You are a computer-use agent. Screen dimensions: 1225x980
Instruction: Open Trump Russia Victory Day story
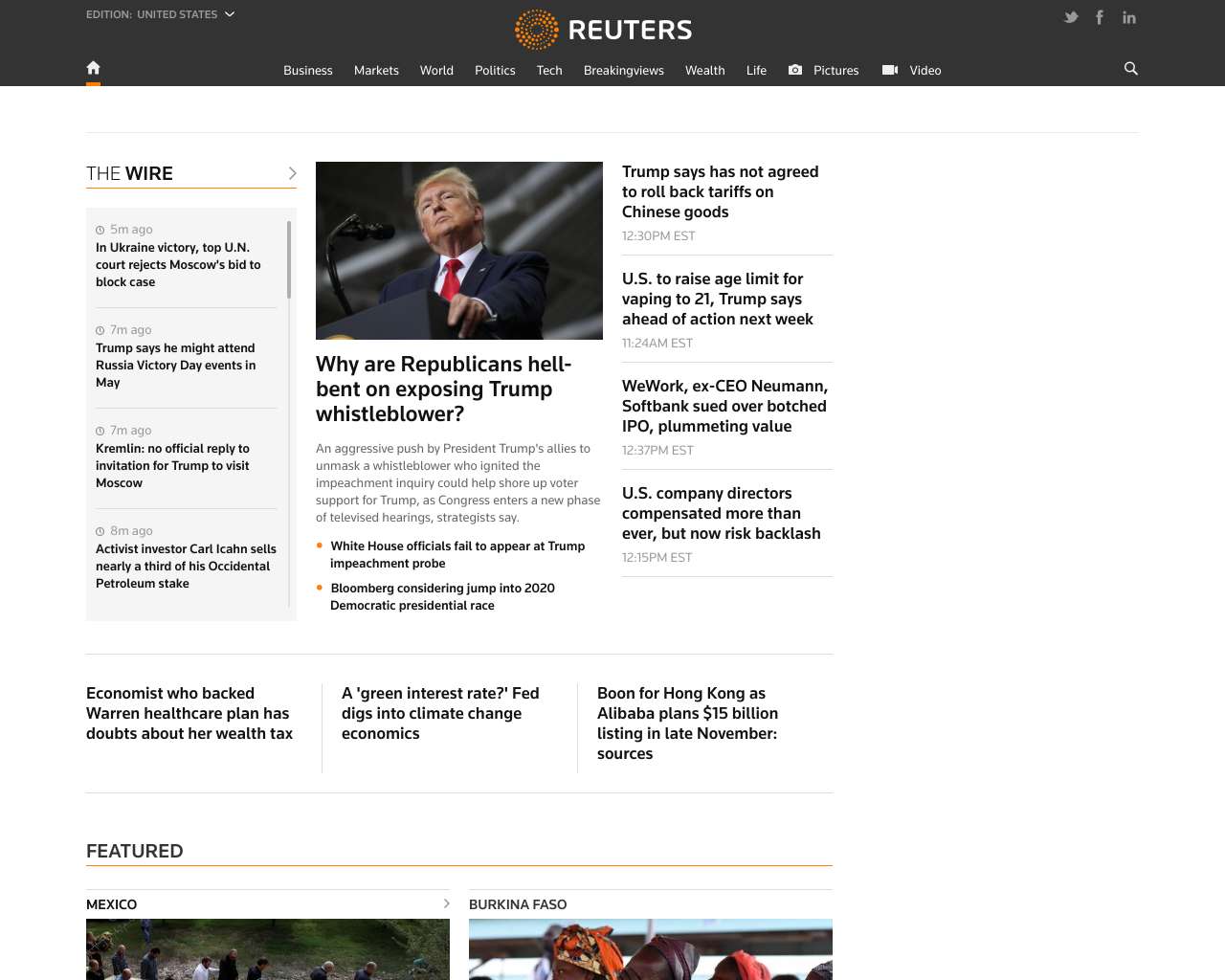coord(176,366)
